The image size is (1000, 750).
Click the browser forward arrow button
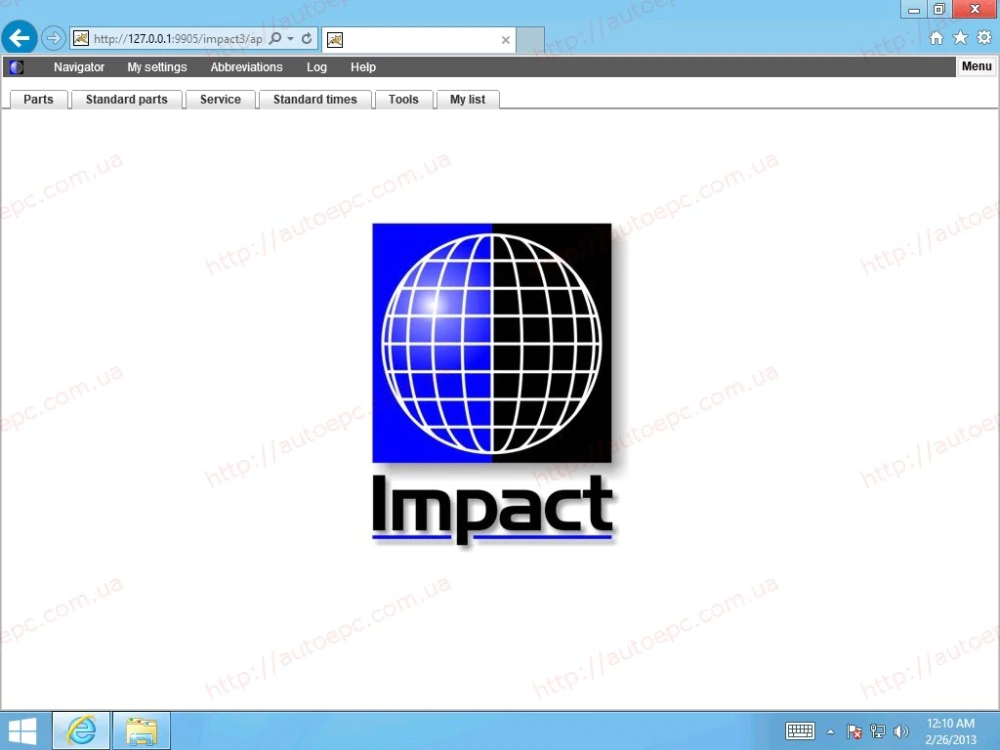54,38
